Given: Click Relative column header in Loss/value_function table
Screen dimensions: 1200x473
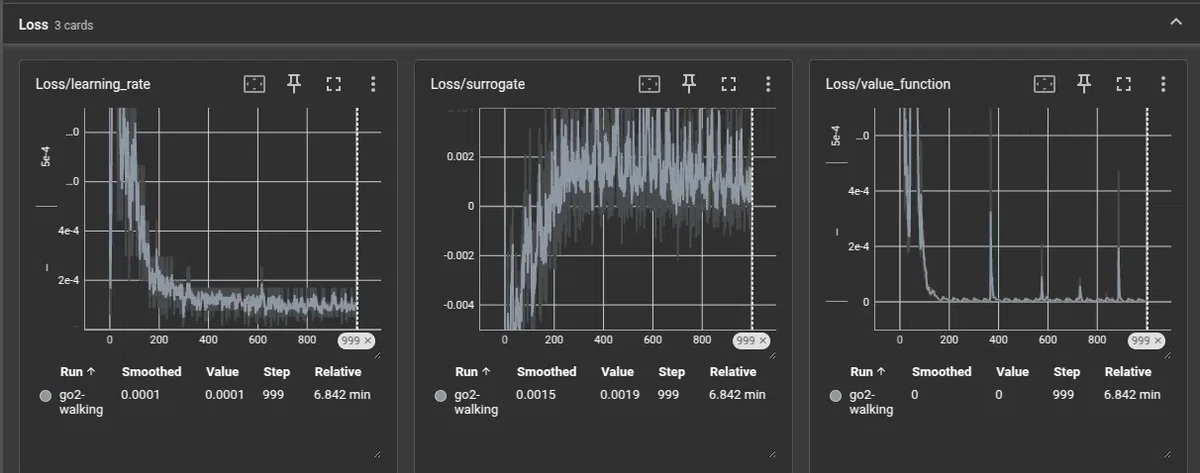Looking at the screenshot, I should point(1128,372).
